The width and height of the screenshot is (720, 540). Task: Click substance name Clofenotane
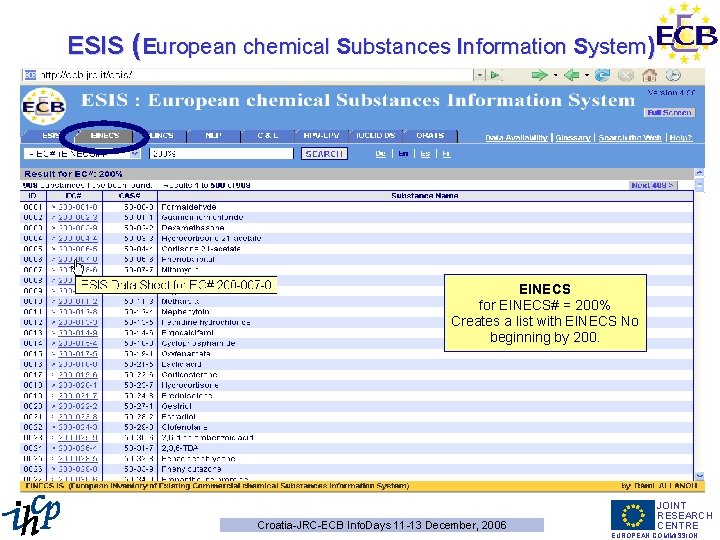(184, 428)
